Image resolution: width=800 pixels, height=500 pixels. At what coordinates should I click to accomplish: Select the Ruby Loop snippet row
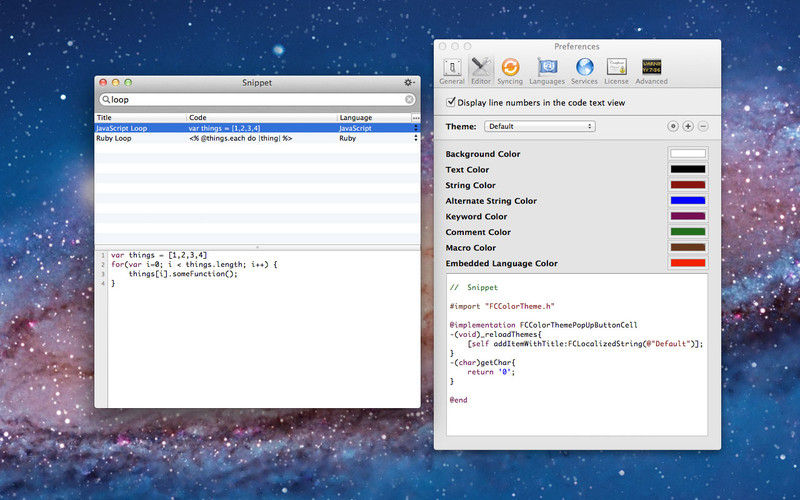click(257, 138)
